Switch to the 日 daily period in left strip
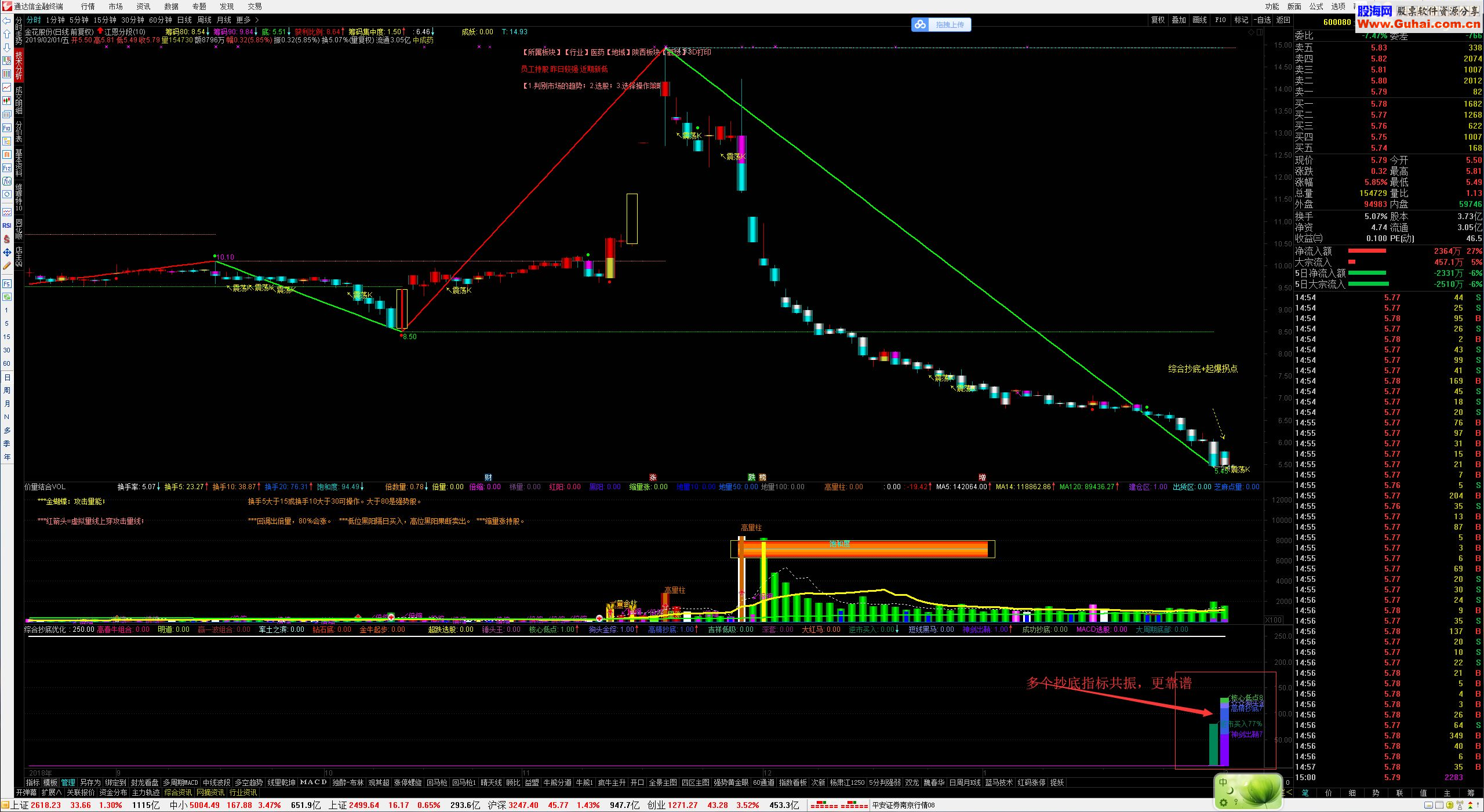The height and width of the screenshot is (812, 1484). click(7, 377)
